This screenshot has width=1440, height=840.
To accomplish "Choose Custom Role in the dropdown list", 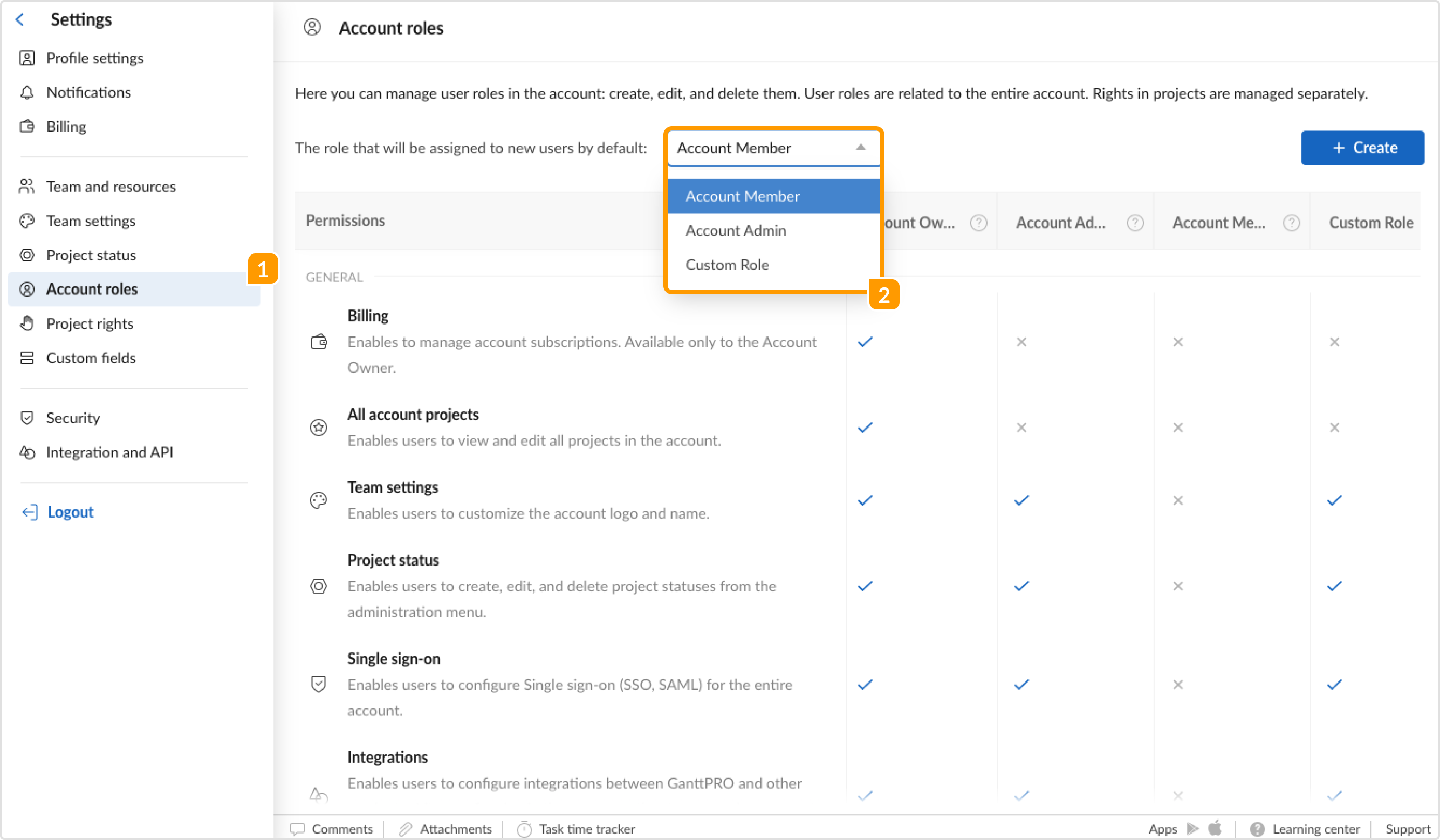I will [727, 264].
